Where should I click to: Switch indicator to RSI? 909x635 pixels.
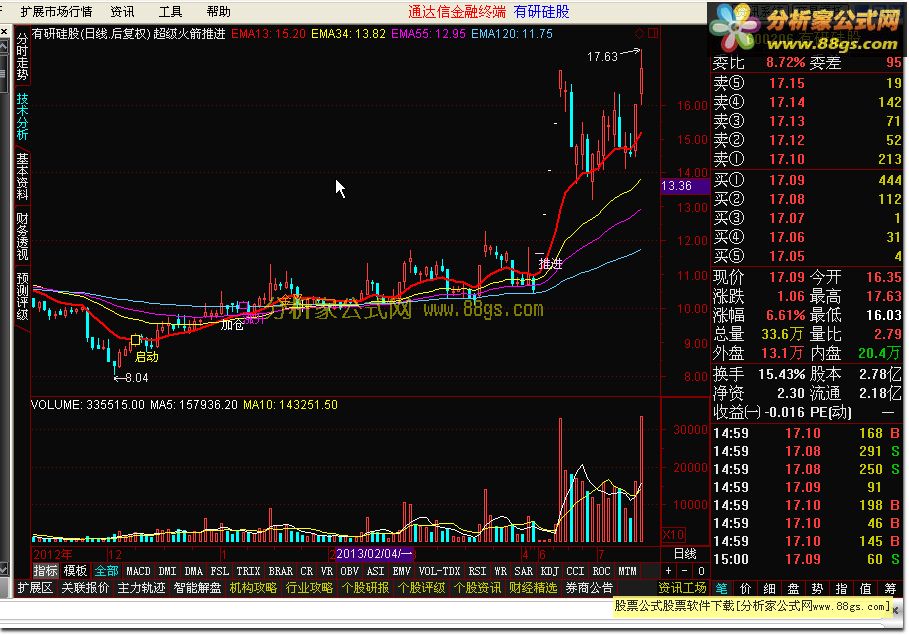[477, 571]
